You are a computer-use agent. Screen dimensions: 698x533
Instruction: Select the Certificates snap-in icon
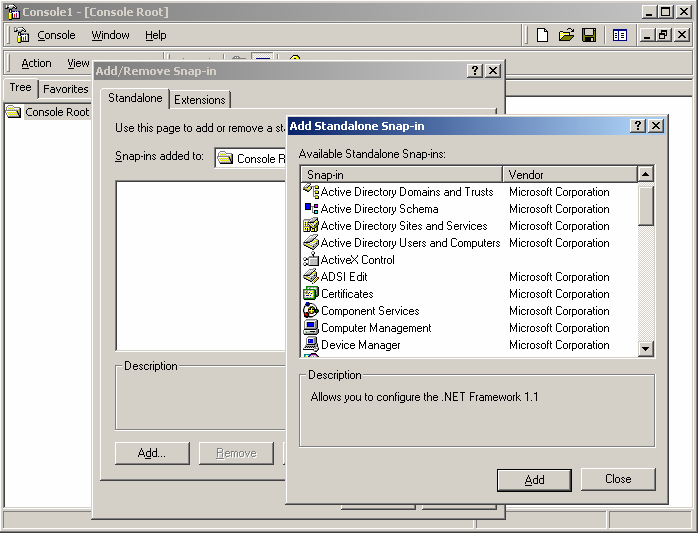click(311, 293)
